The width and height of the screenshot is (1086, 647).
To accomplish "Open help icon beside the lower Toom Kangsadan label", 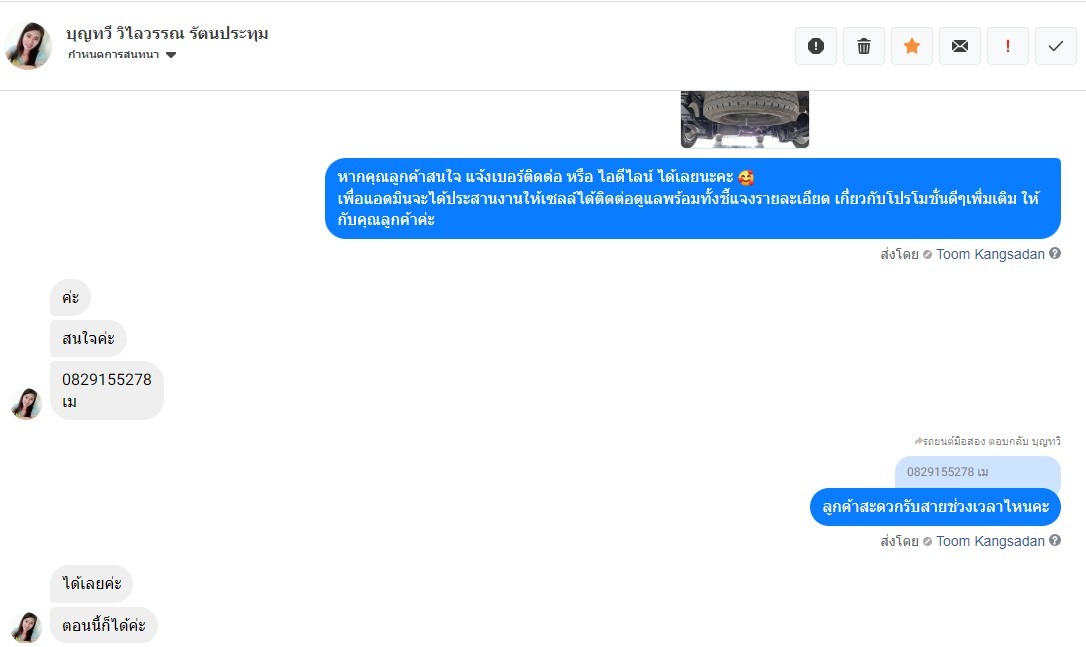I will coord(1055,540).
